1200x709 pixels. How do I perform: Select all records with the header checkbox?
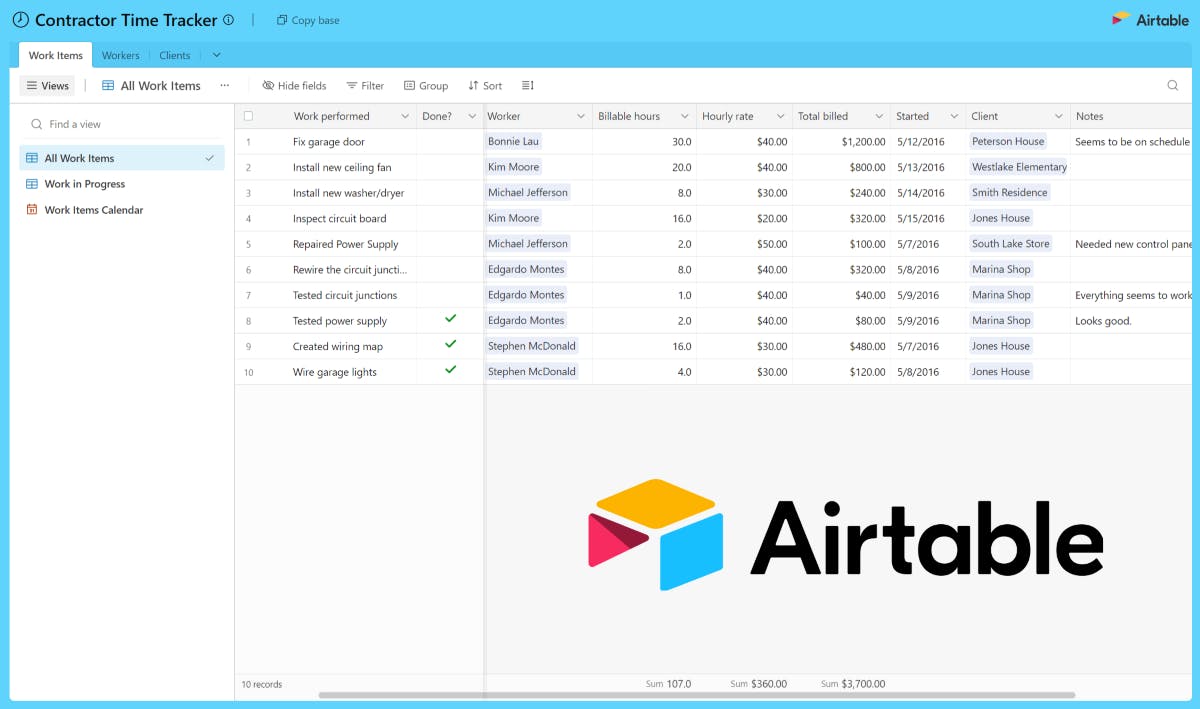[248, 116]
